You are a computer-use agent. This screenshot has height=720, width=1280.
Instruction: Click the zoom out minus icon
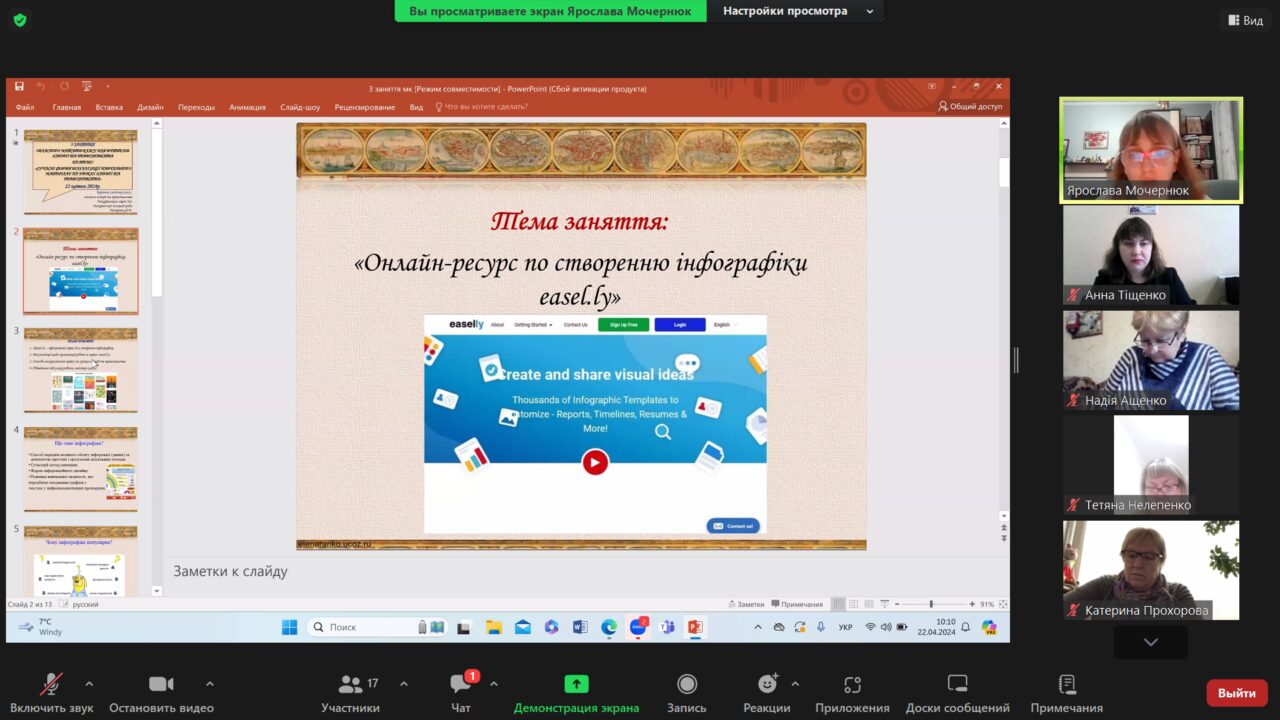click(898, 604)
